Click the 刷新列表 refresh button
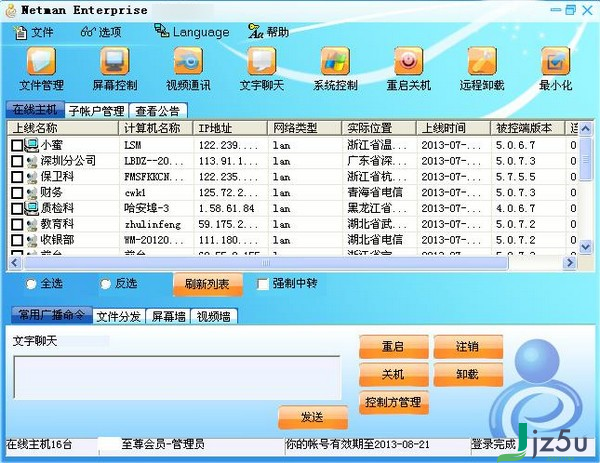Image resolution: width=600 pixels, height=463 pixels. coord(208,284)
